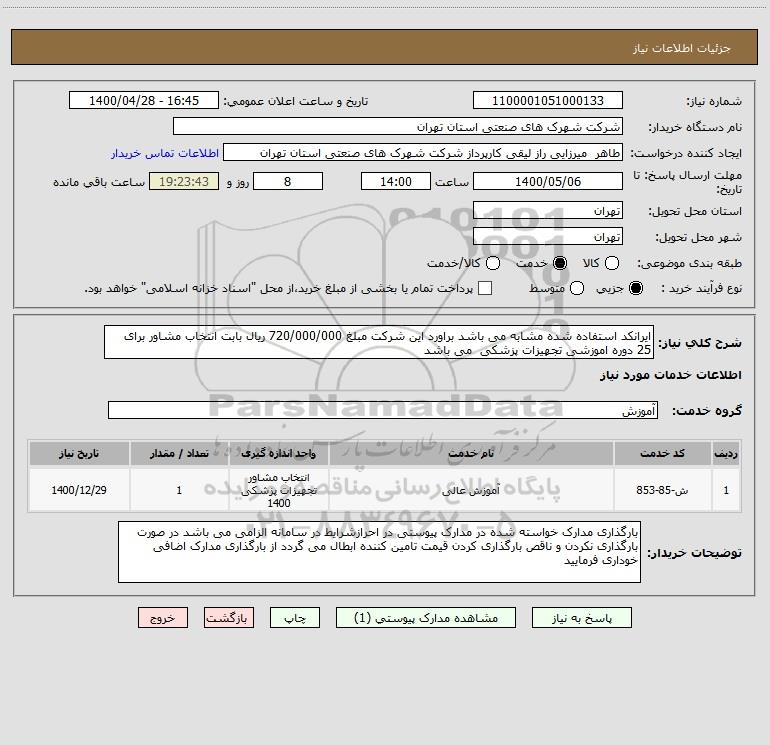The width and height of the screenshot is (770, 745).
Task: Click the نام خدمت column header
Action: [471, 453]
